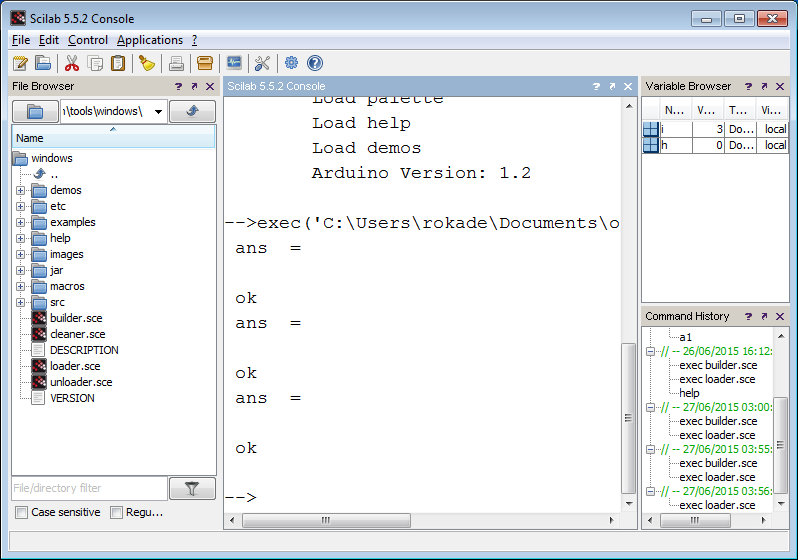The width and height of the screenshot is (798, 560).
Task: Undock the File Browser panel
Action: pyautogui.click(x=194, y=87)
